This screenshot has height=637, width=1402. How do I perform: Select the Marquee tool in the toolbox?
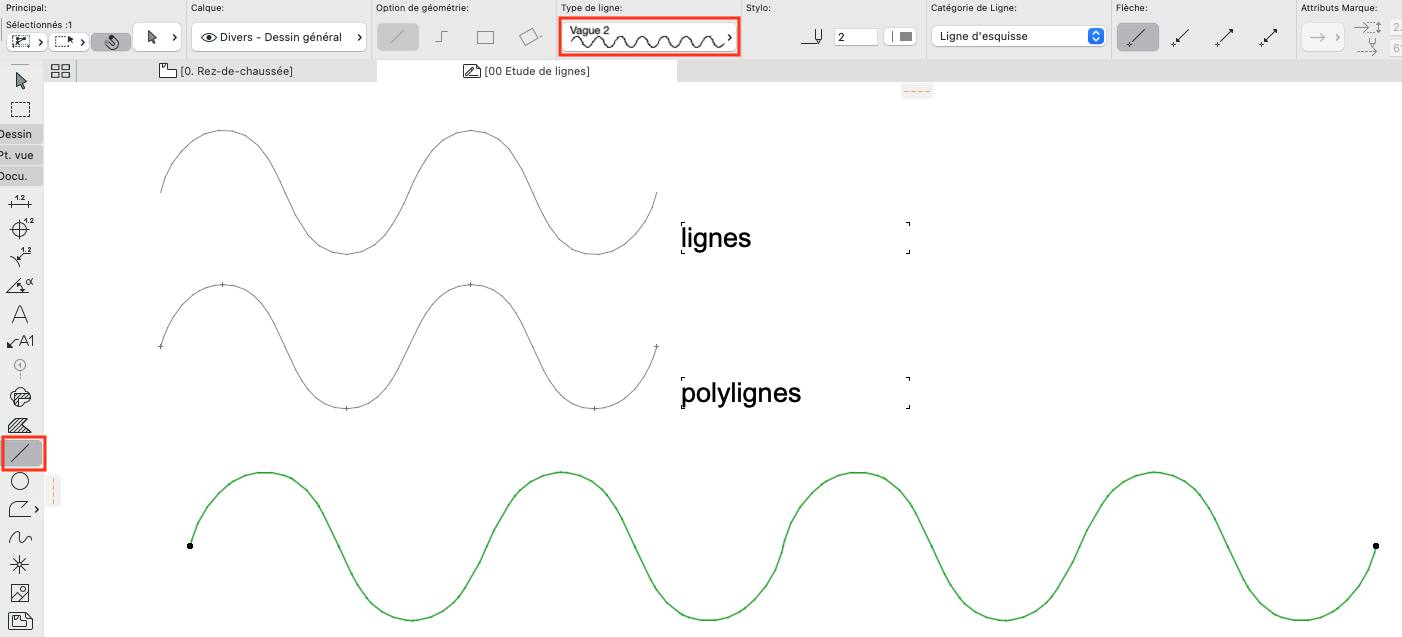click(21, 109)
